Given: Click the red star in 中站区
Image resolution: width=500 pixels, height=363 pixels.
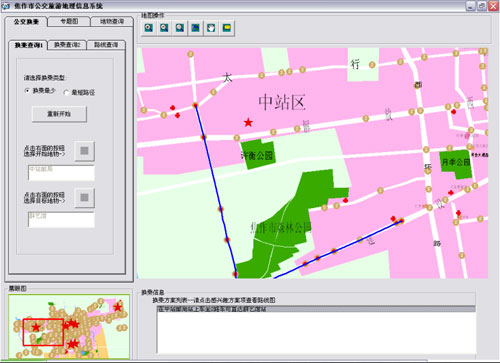Looking at the screenshot, I should click(x=248, y=123).
